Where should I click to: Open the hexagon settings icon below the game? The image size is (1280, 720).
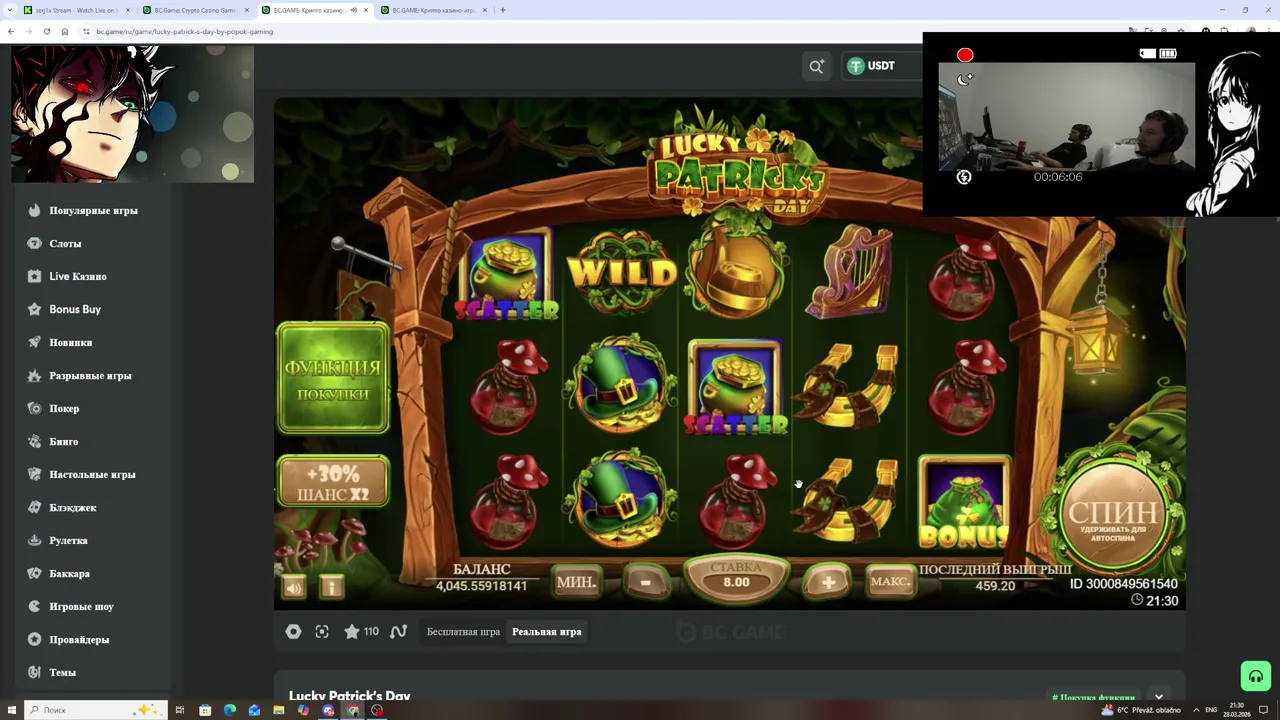coord(293,631)
